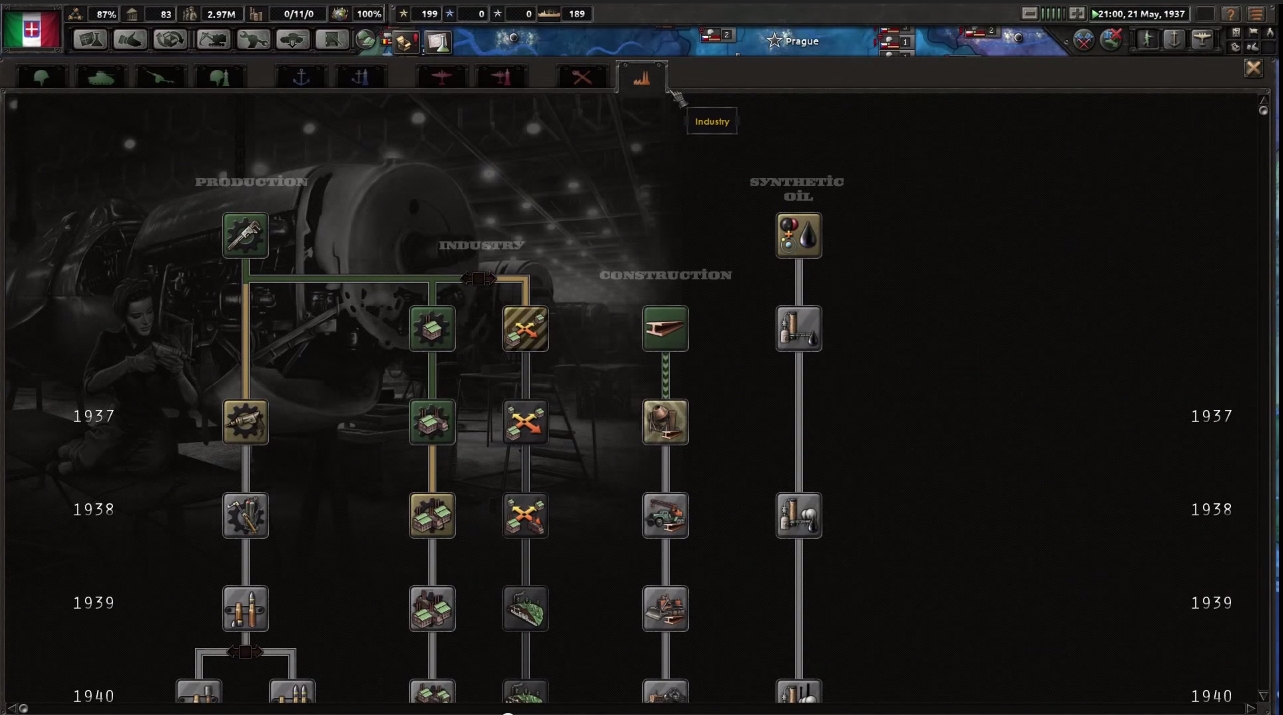
Task: Toggle the naval anchor map mode
Action: [1174, 39]
